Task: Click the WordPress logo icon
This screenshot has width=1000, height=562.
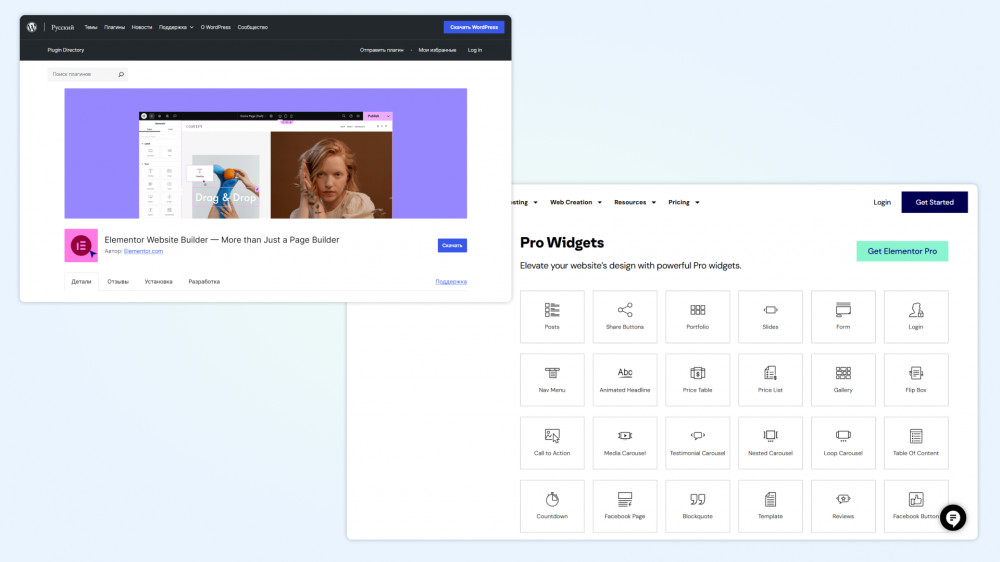Action: [32, 27]
